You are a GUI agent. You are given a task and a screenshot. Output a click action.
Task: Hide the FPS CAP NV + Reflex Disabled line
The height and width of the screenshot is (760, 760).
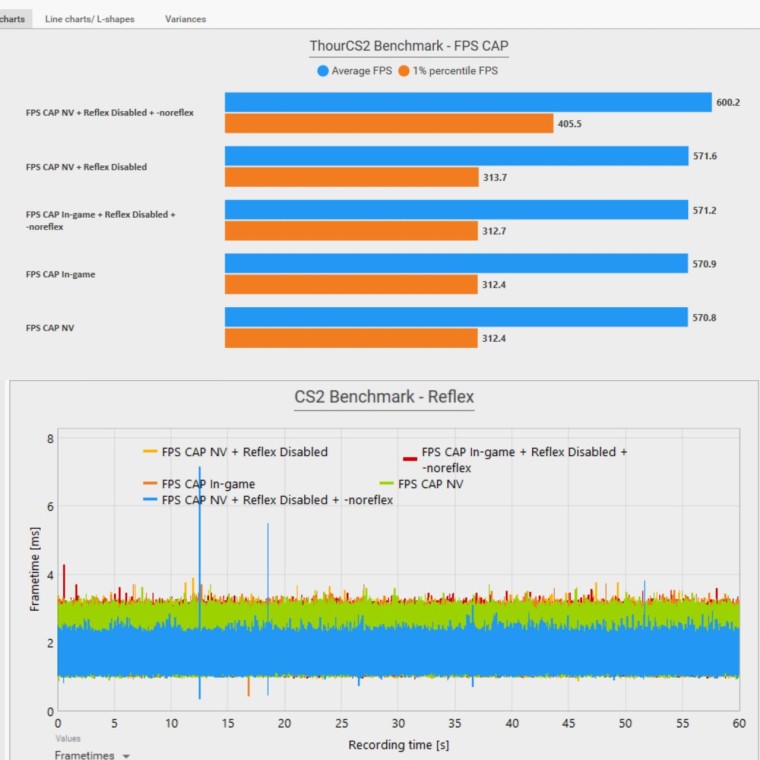tap(236, 452)
